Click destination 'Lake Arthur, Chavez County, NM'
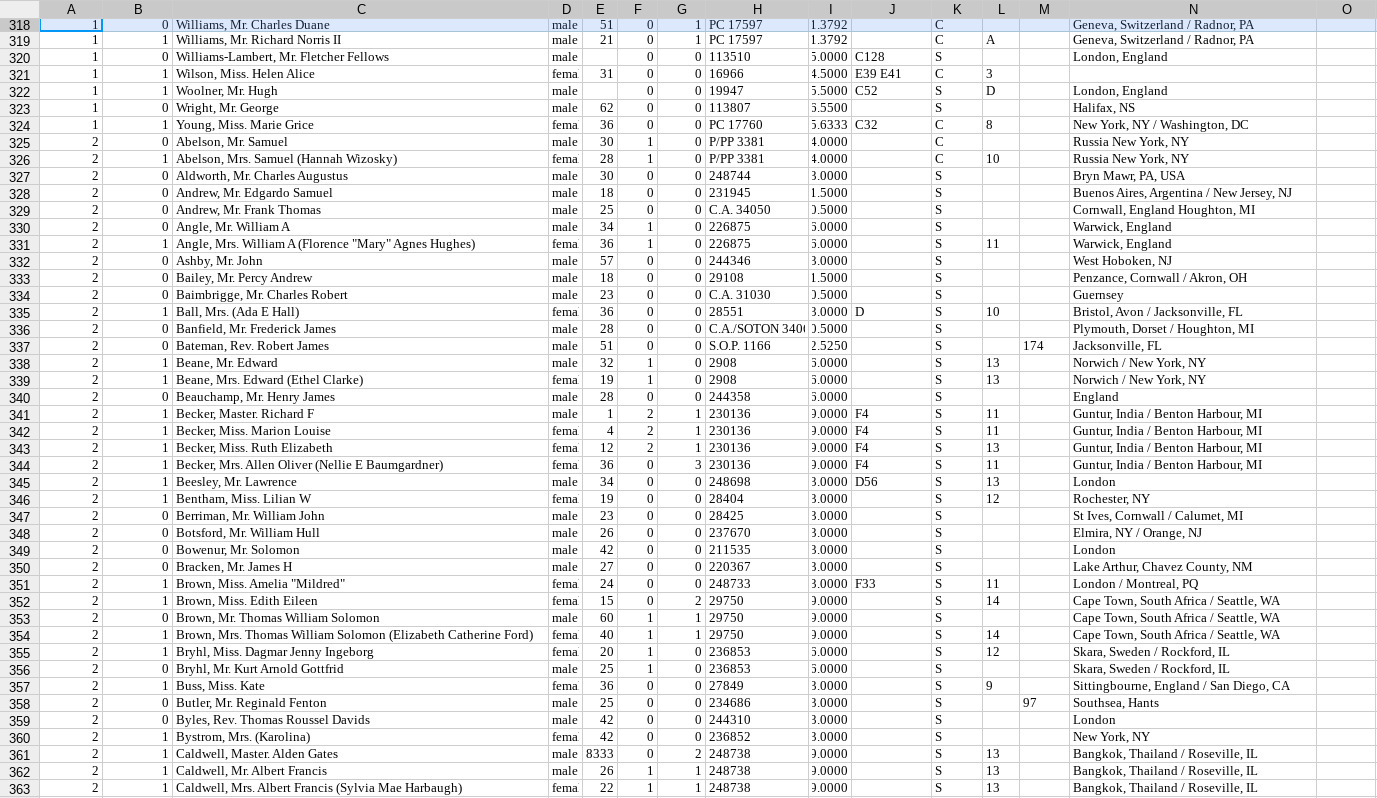The height and width of the screenshot is (798, 1377). coord(1193,567)
